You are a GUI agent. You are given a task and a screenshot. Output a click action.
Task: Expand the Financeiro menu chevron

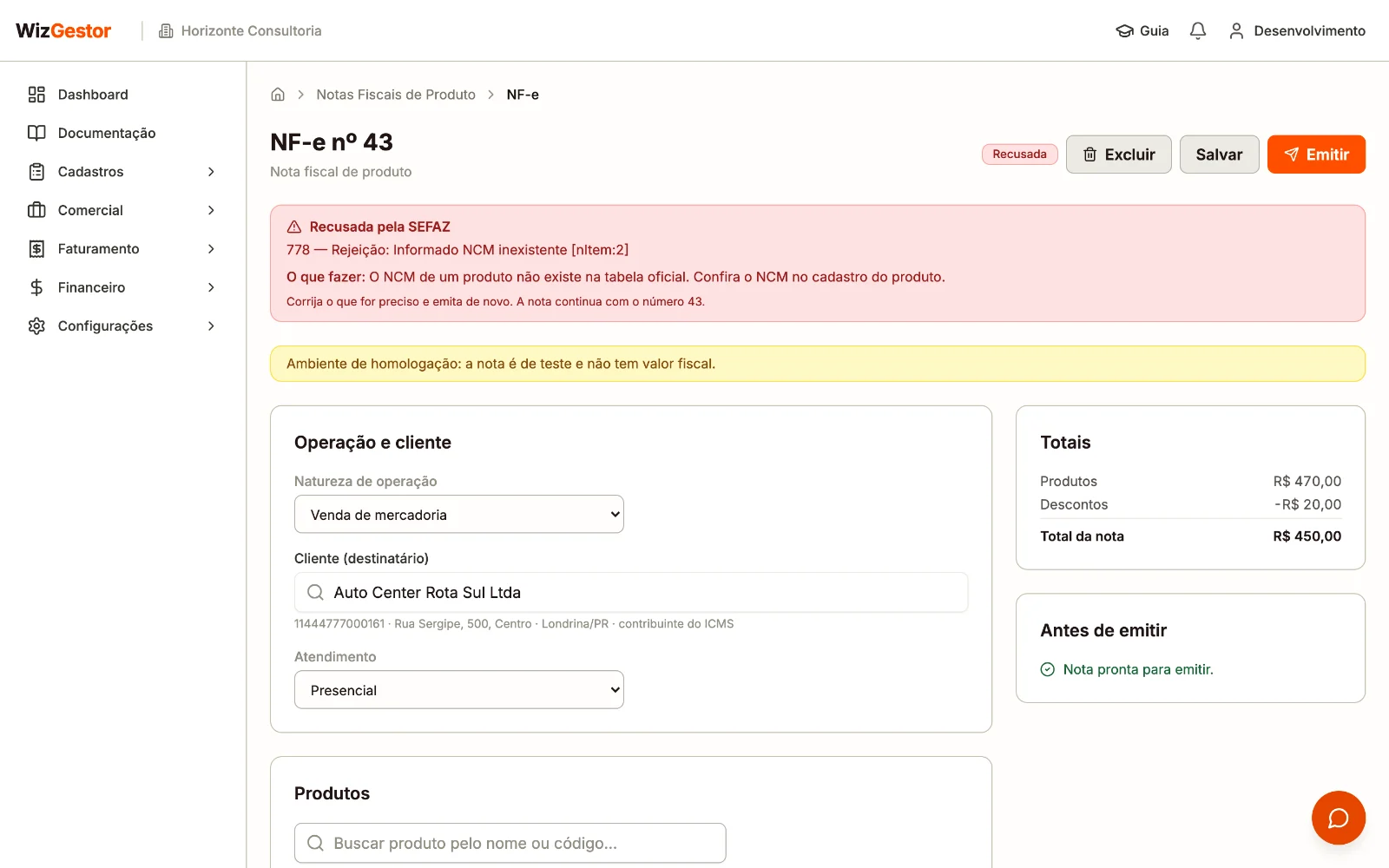click(x=211, y=287)
